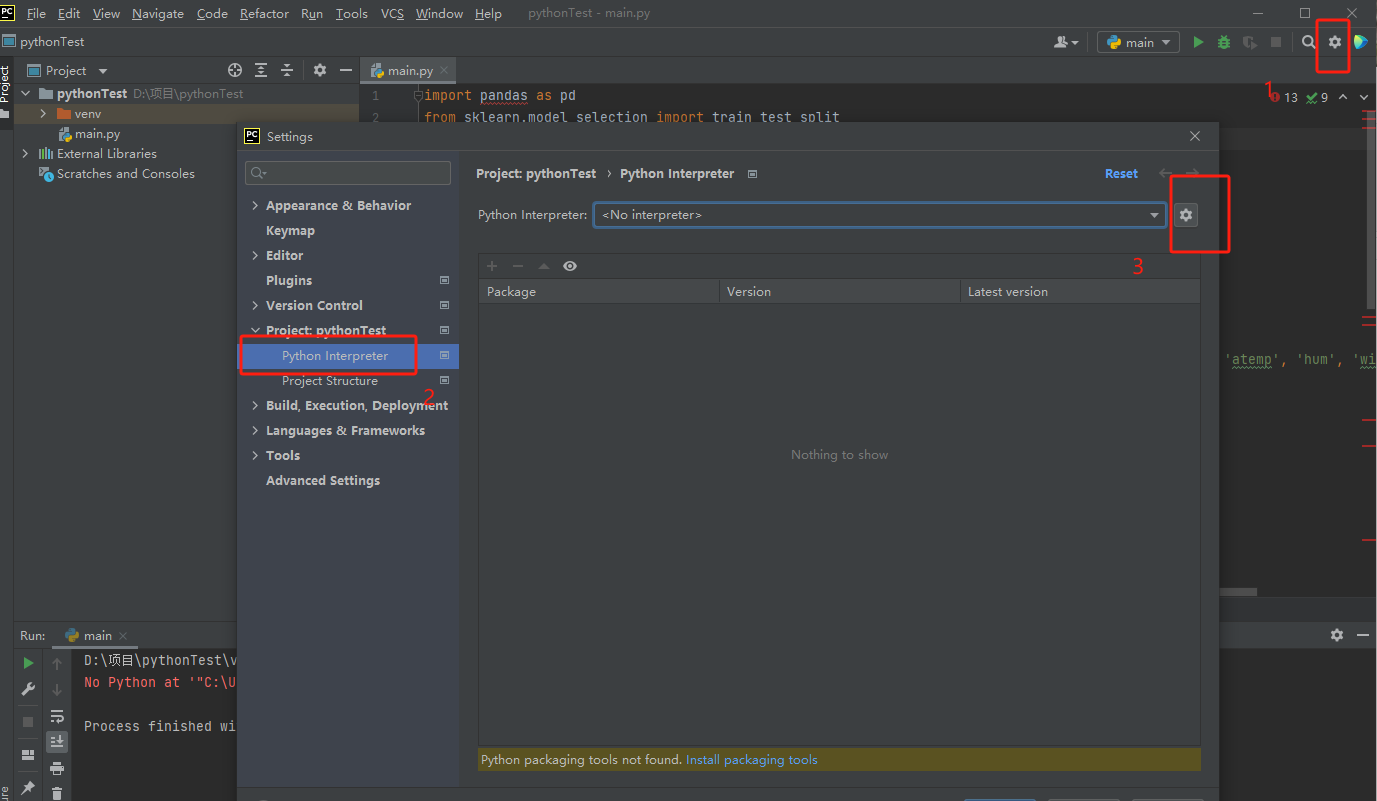The width and height of the screenshot is (1377, 801).
Task: Click the Search Everywhere magnifier icon
Action: pyautogui.click(x=1308, y=42)
